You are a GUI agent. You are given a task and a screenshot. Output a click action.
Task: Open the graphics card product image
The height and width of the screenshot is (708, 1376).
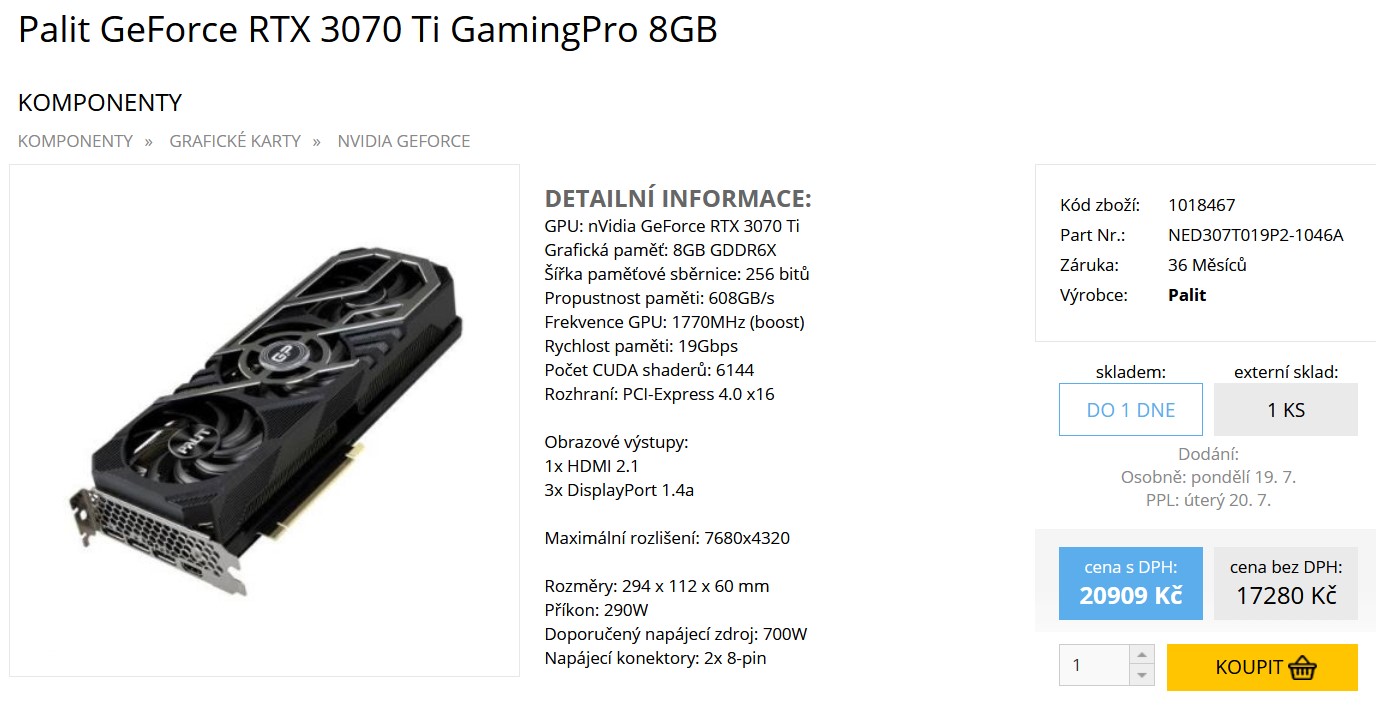[265, 420]
